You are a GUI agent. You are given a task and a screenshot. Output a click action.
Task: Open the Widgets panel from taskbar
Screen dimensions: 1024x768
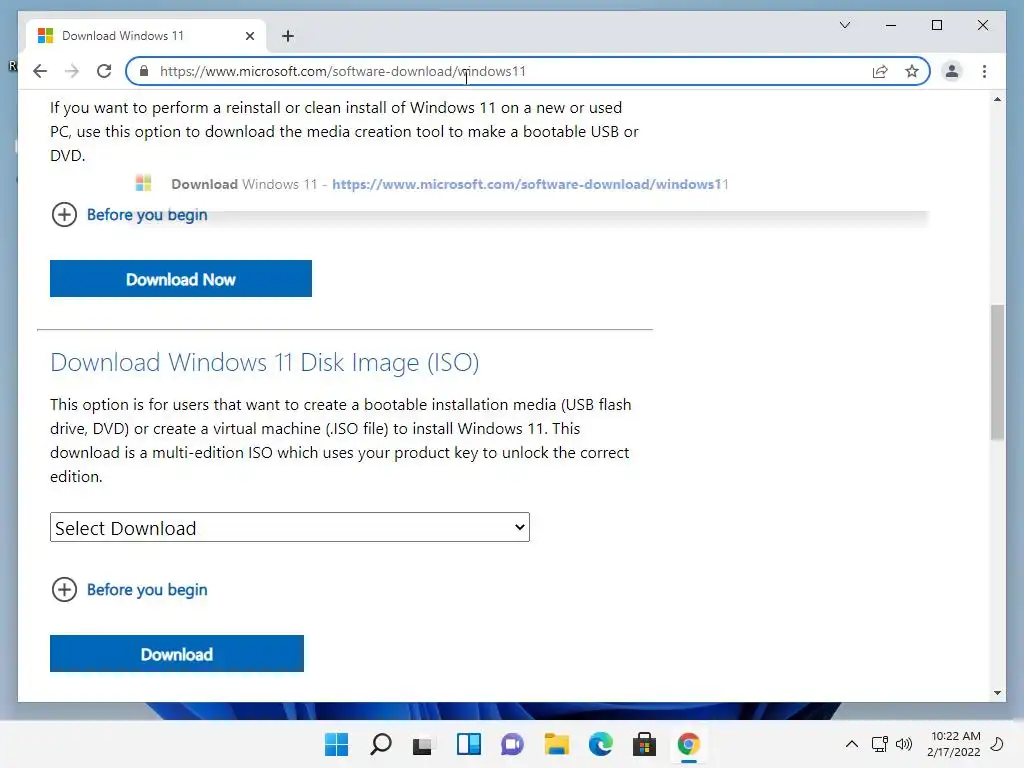(469, 744)
